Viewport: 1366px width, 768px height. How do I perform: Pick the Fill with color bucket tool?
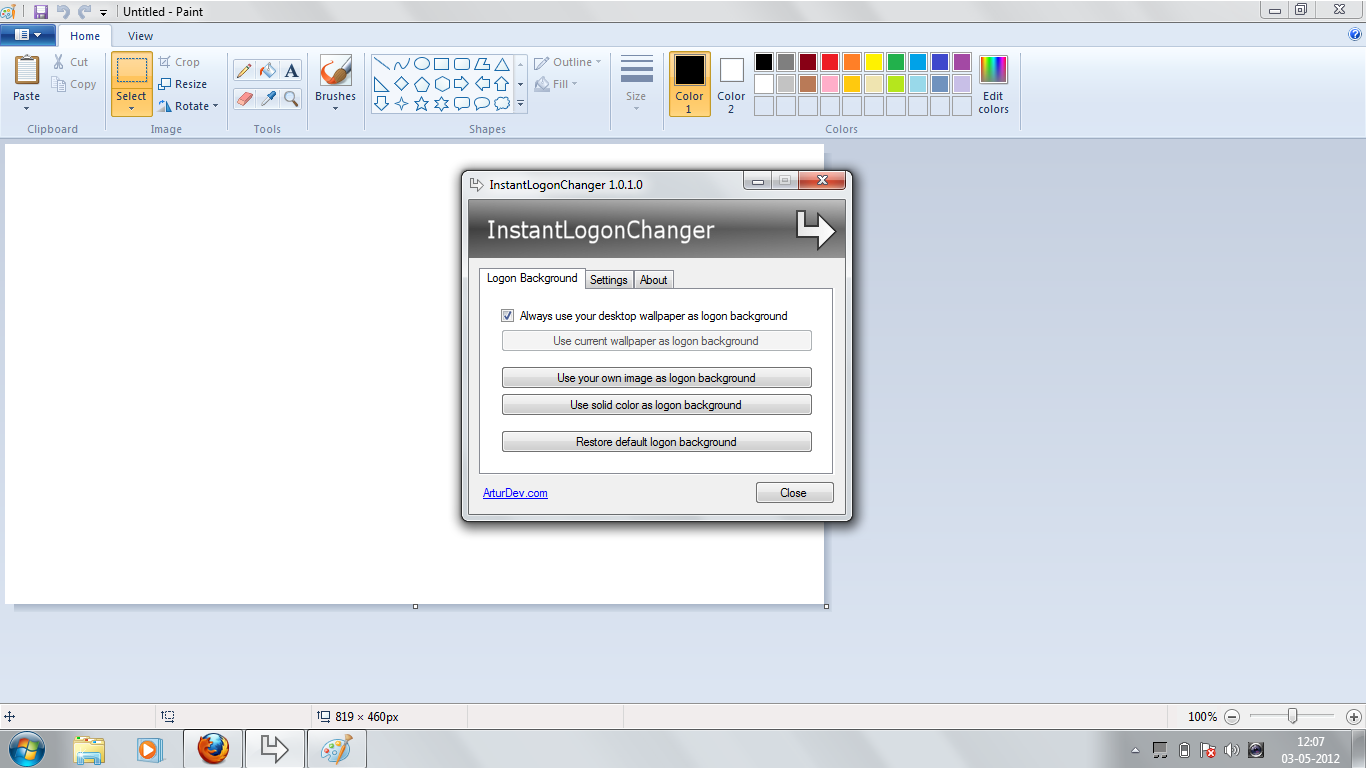point(267,70)
